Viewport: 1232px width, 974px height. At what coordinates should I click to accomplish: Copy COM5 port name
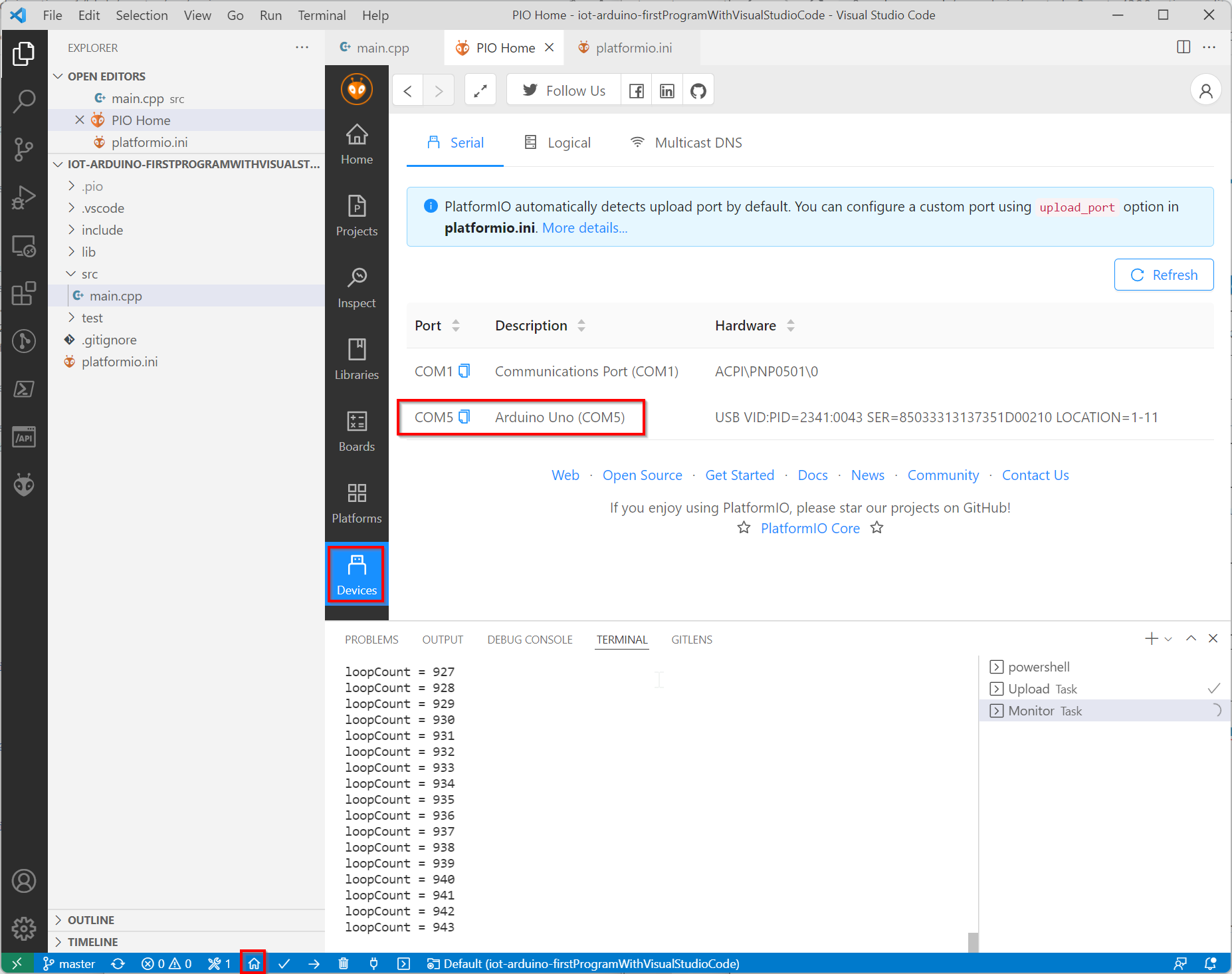pyautogui.click(x=464, y=417)
